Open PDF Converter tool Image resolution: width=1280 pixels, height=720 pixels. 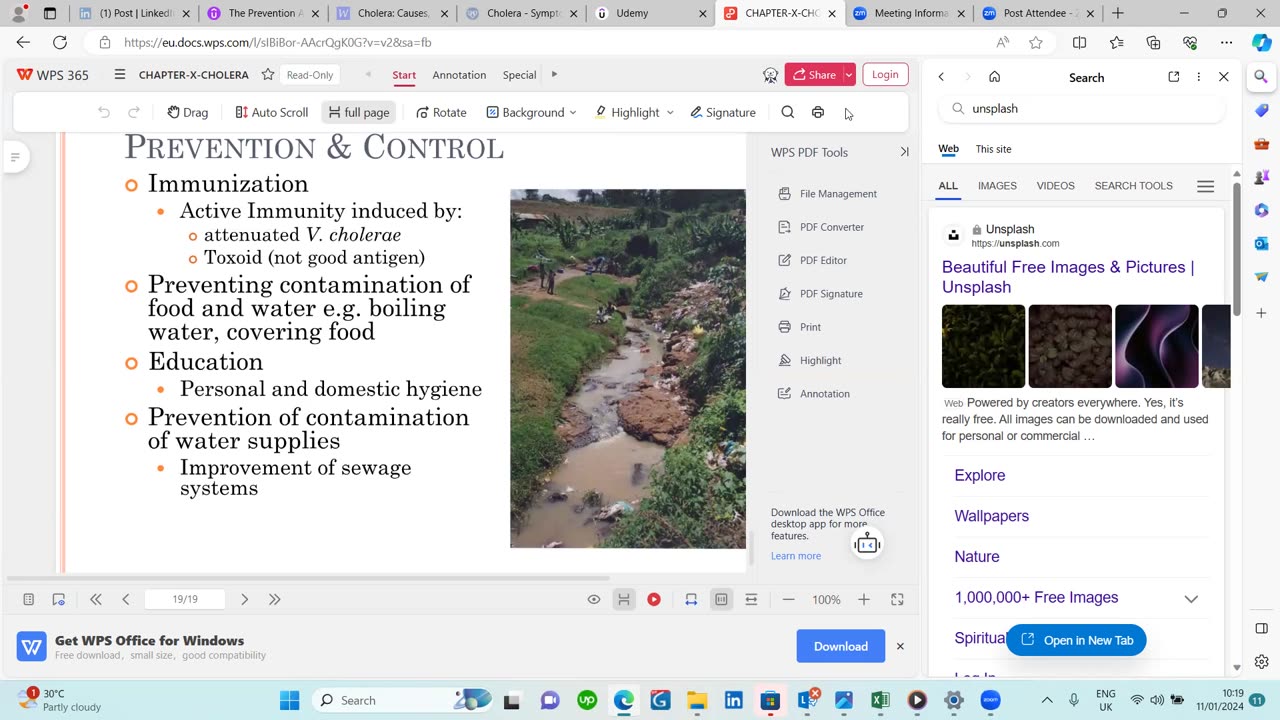(x=821, y=227)
